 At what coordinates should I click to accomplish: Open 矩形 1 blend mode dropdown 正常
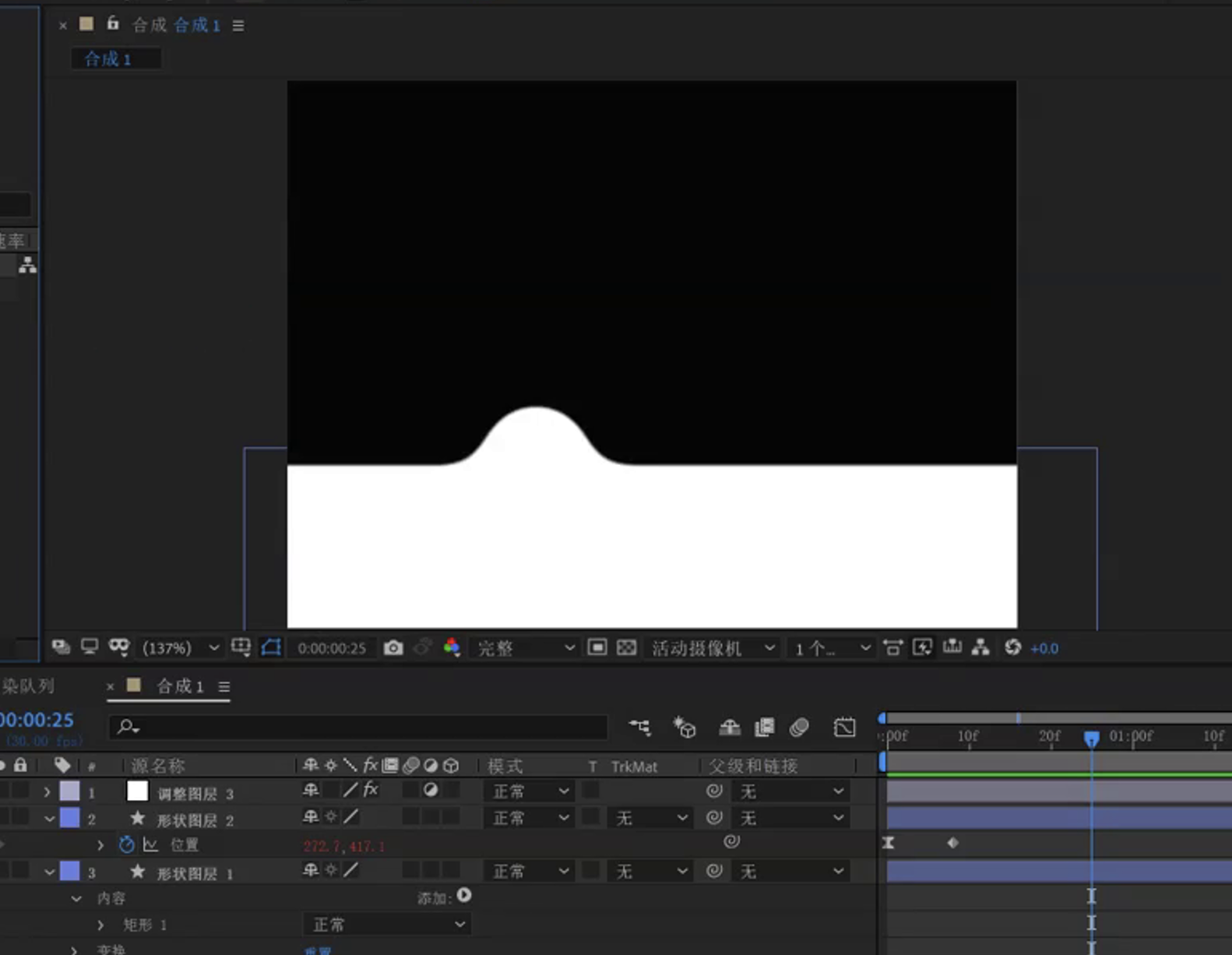pos(386,925)
